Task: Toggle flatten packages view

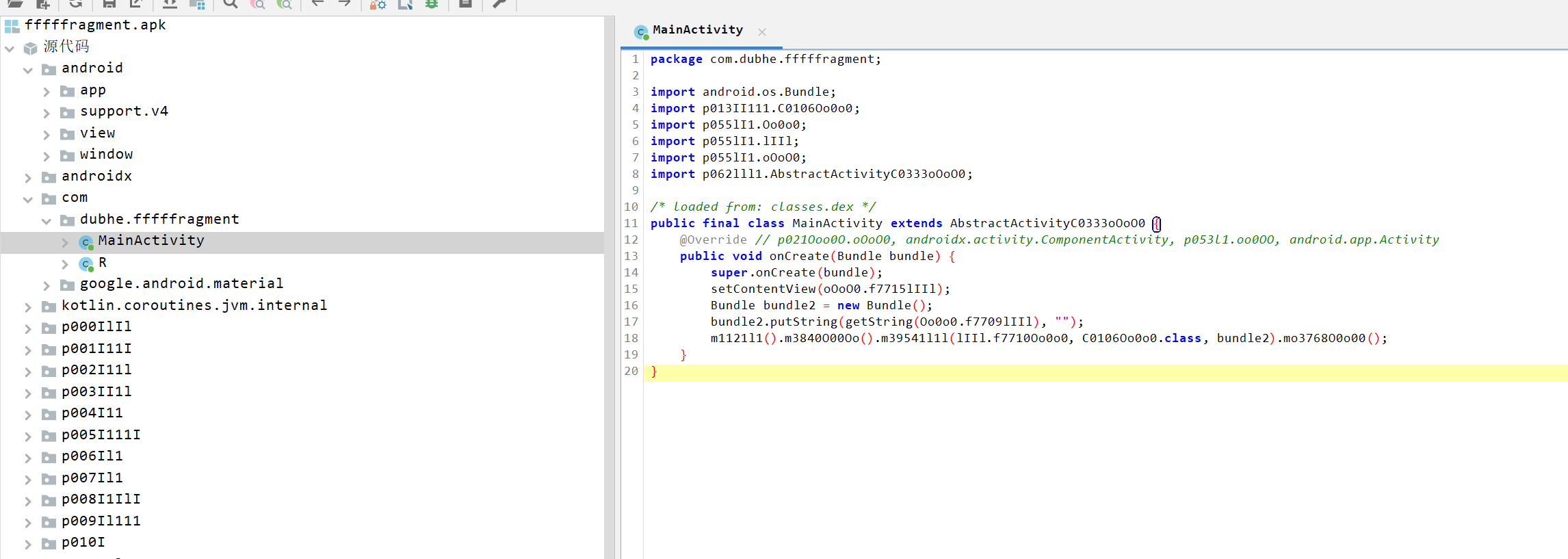Action: [x=197, y=4]
